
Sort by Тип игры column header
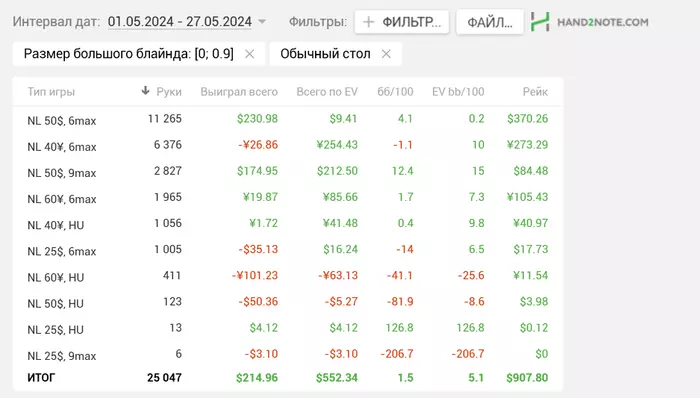[51, 92]
